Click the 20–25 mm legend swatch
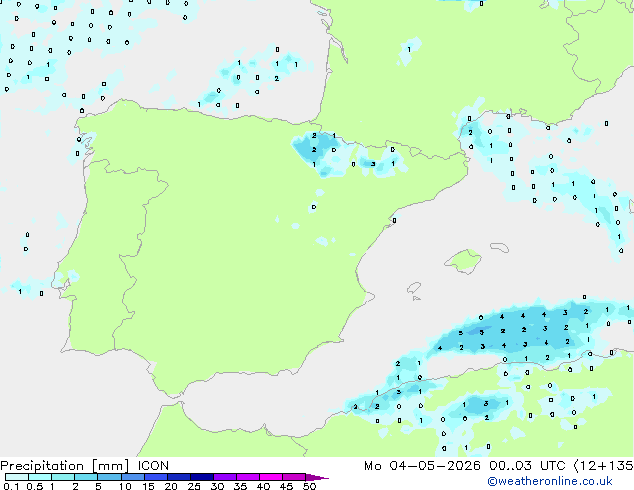634x490 pixels. pos(179,477)
